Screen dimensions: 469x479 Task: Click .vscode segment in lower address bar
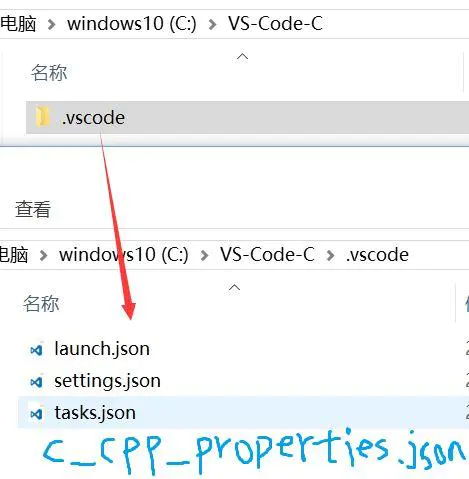coord(377,255)
